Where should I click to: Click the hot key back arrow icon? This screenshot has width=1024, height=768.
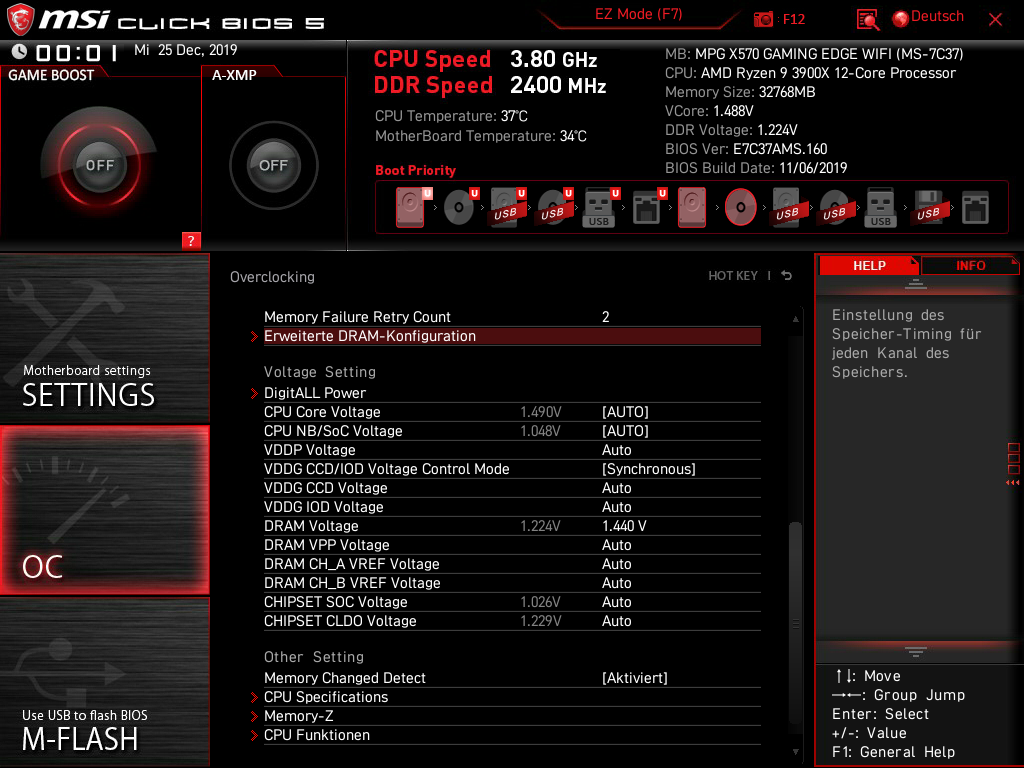(x=787, y=276)
